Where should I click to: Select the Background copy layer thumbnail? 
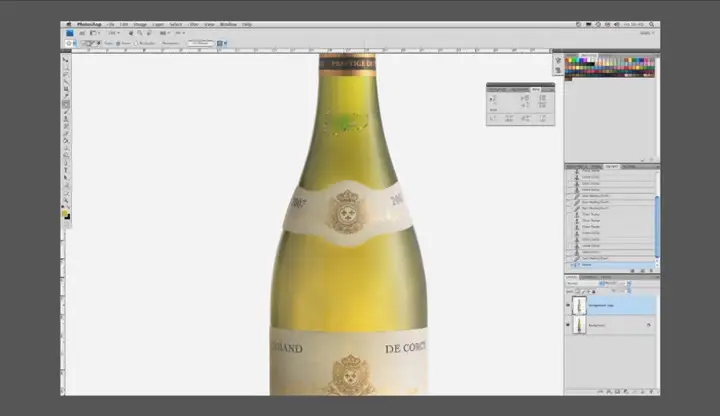coord(579,305)
